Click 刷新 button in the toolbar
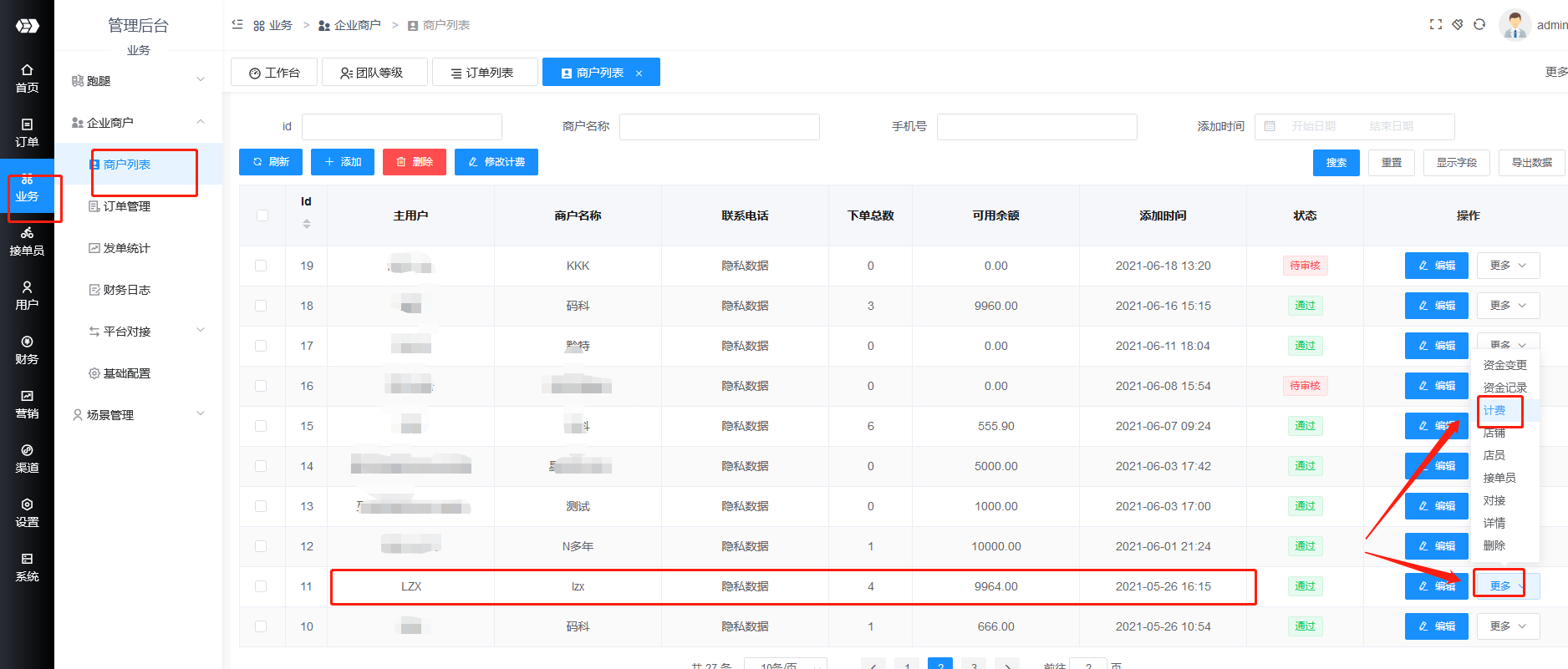 point(271,162)
